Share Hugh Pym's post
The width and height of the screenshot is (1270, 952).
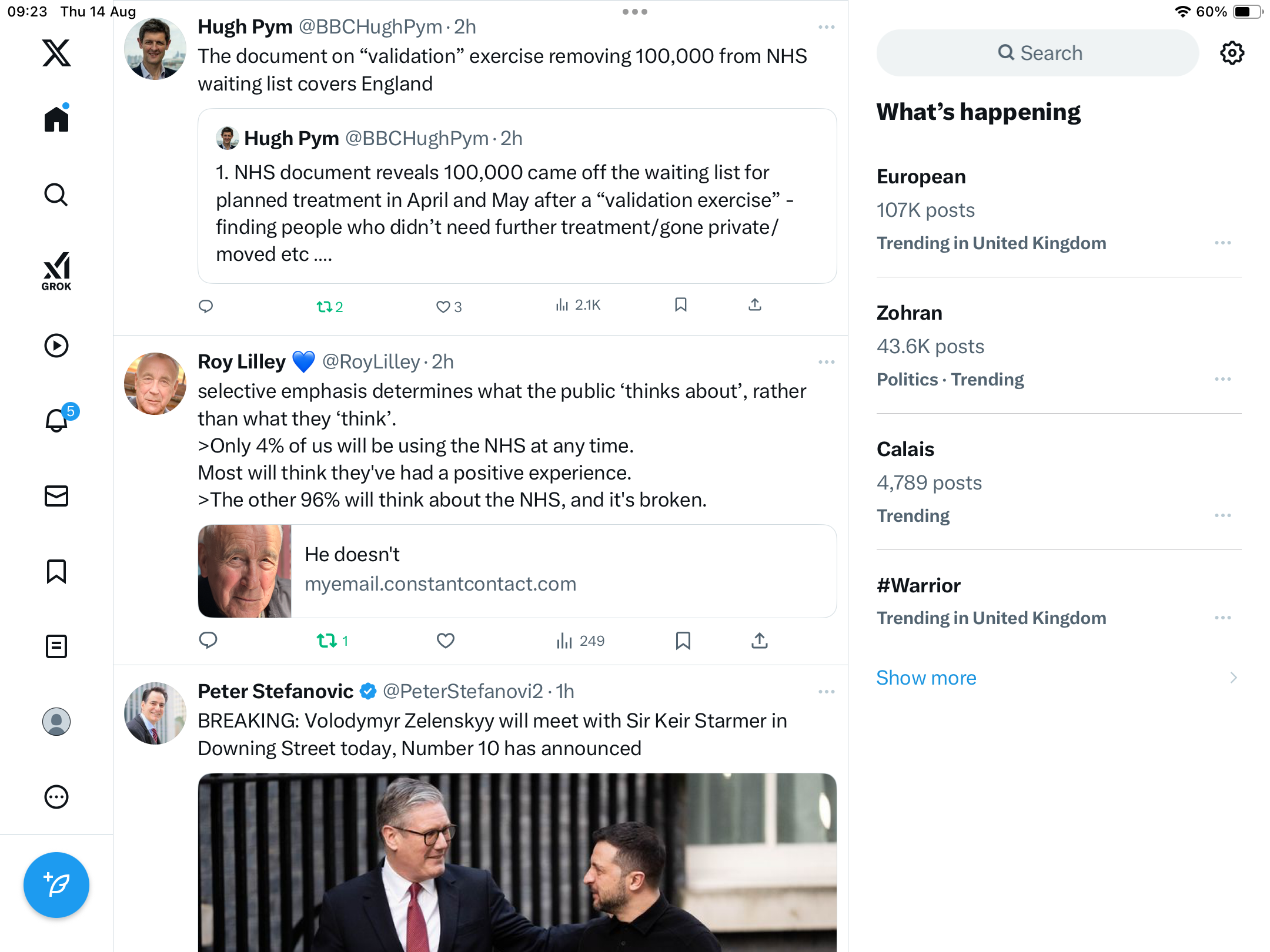[755, 304]
